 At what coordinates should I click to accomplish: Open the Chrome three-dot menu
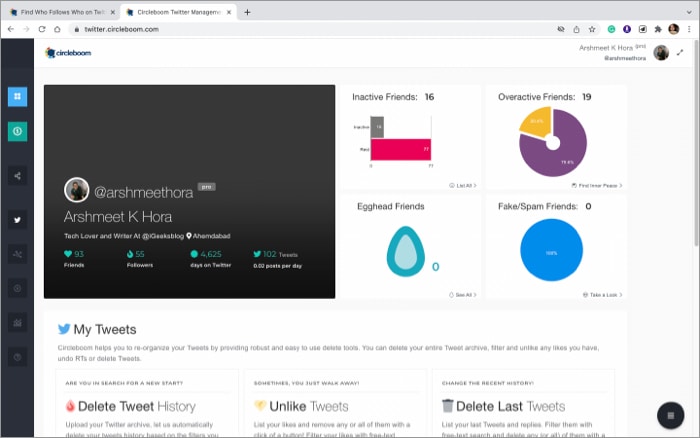689,29
